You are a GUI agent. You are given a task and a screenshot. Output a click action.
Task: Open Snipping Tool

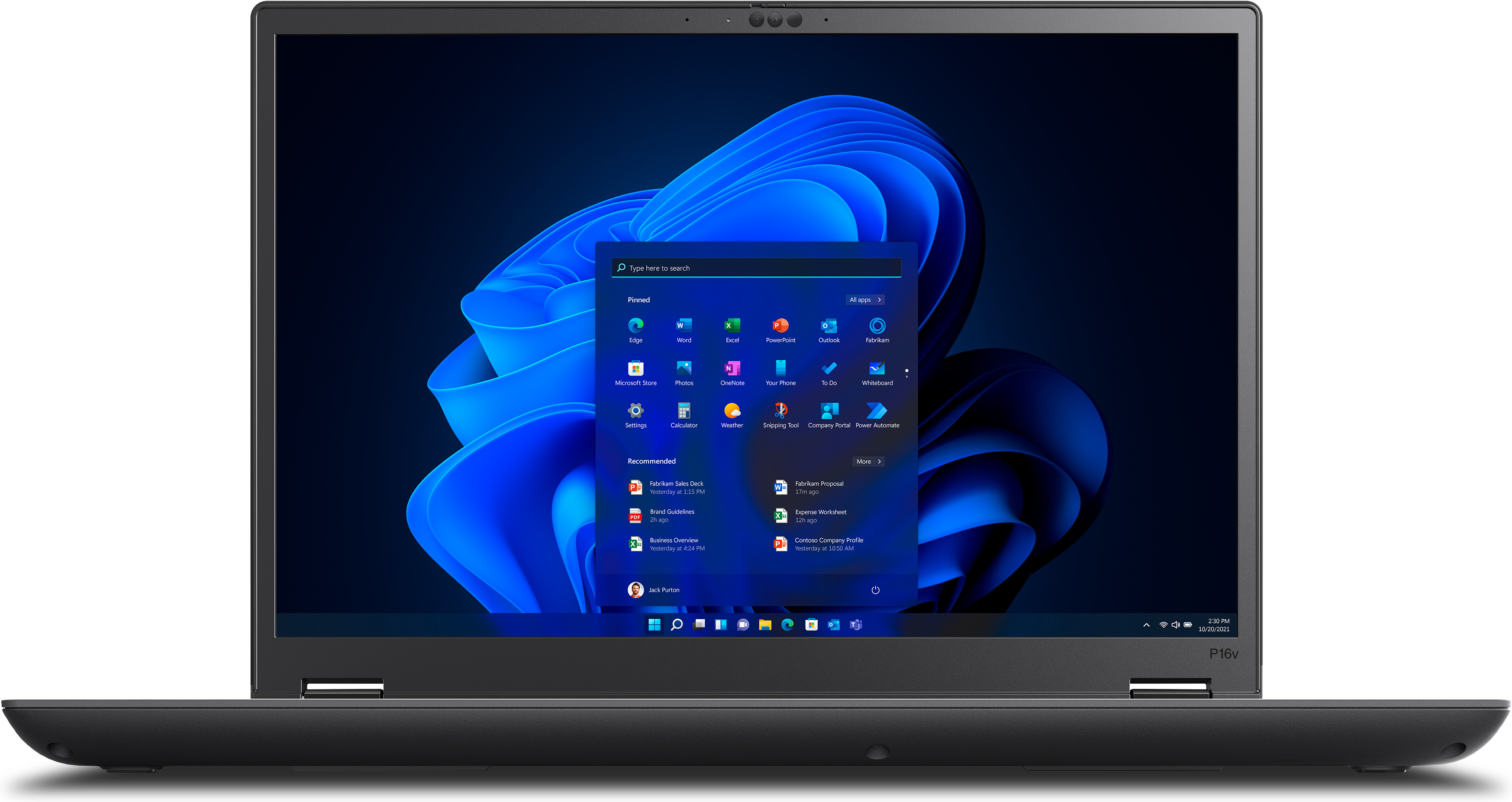780,411
